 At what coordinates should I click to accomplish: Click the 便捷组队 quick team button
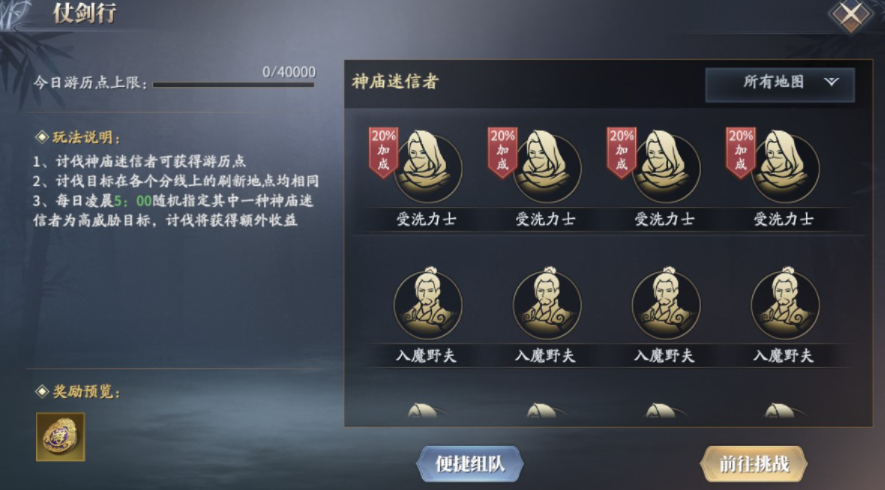[470, 464]
